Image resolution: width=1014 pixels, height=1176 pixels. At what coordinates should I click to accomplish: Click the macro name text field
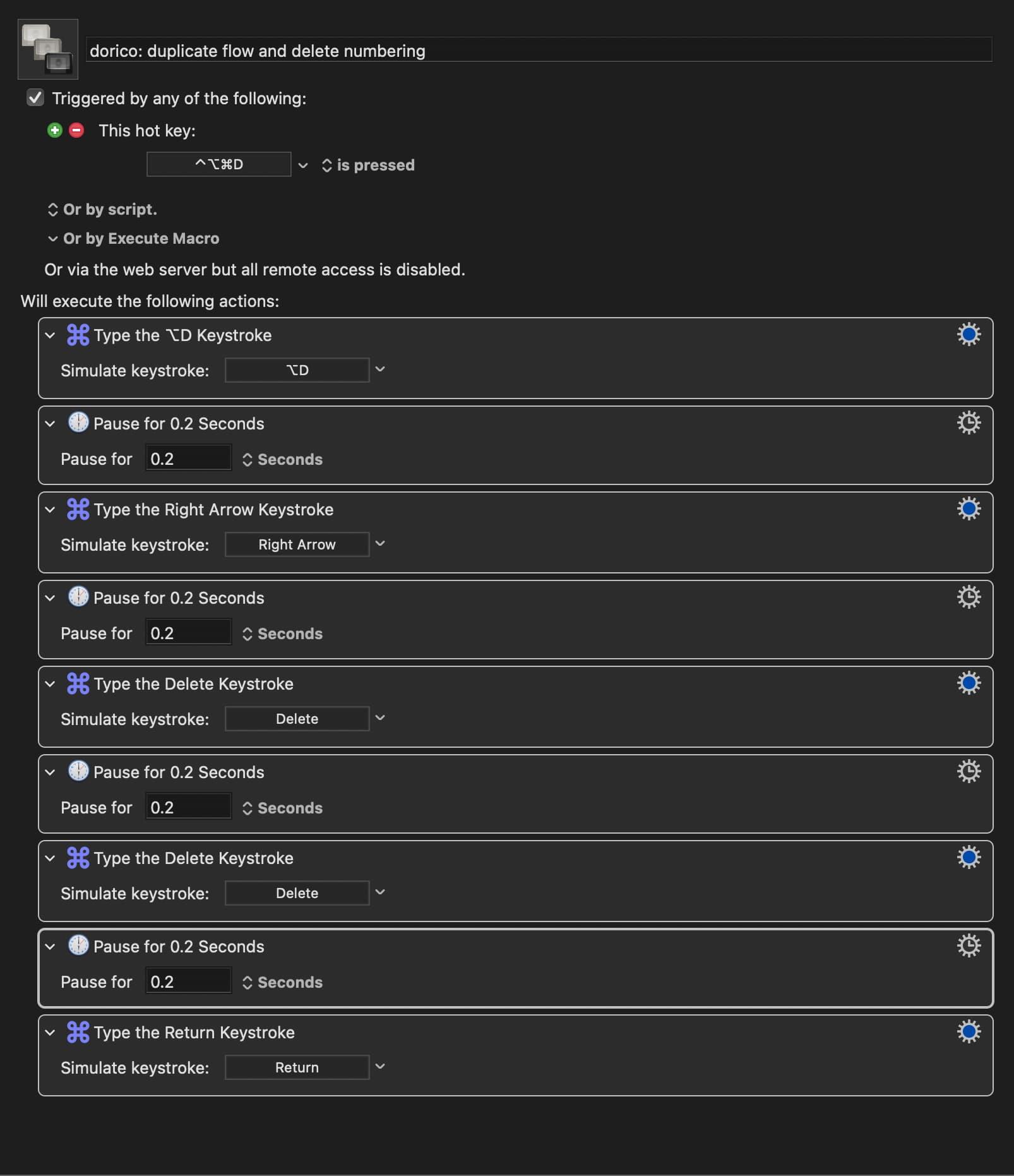539,51
